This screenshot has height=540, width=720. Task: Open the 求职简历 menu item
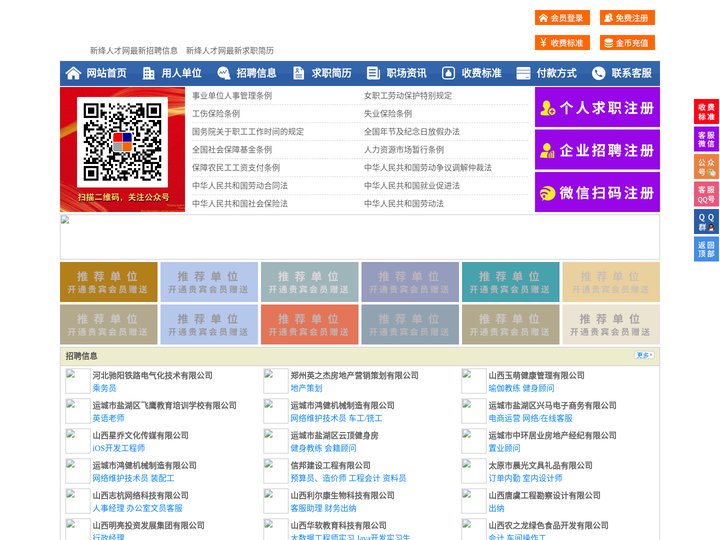[332, 73]
